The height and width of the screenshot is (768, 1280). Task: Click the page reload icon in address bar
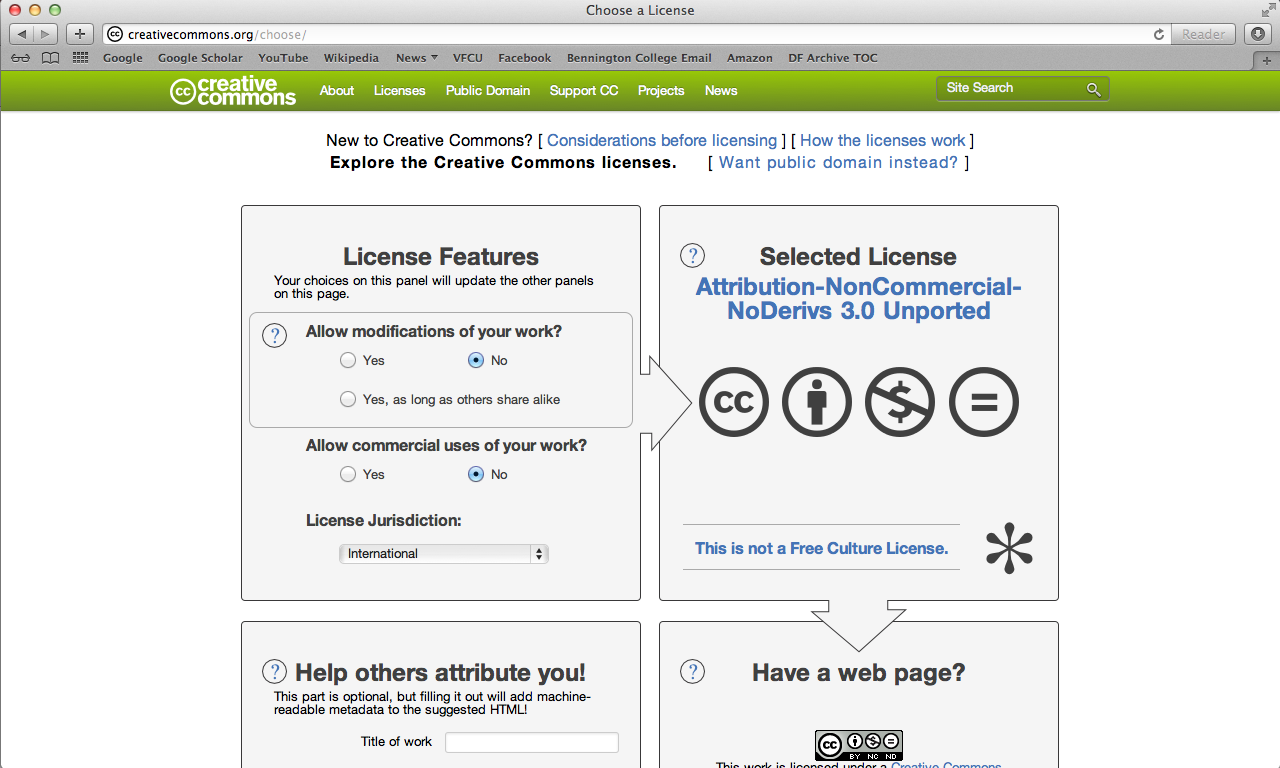coord(1159,34)
